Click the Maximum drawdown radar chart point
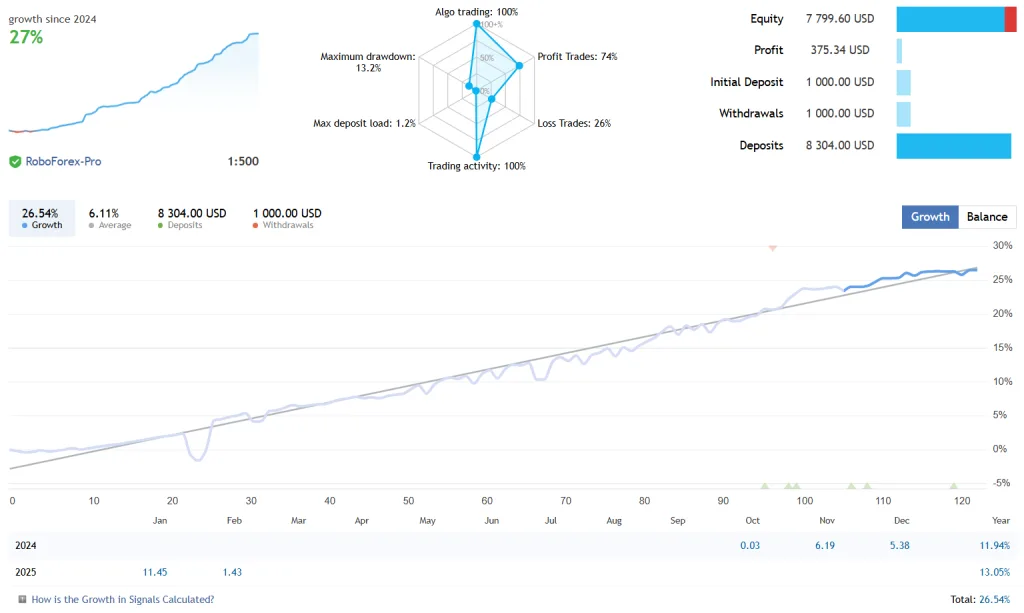Screen dimensions: 1024x613 (x=469, y=86)
